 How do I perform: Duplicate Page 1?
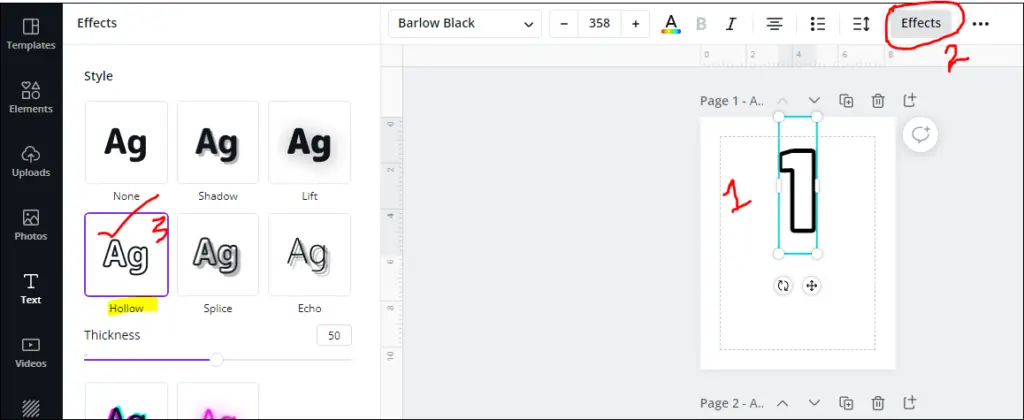tap(846, 101)
